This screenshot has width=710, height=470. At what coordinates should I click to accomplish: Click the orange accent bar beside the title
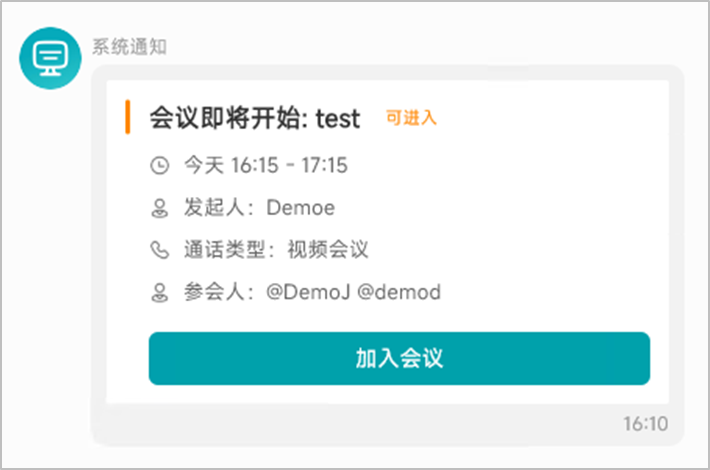click(128, 117)
